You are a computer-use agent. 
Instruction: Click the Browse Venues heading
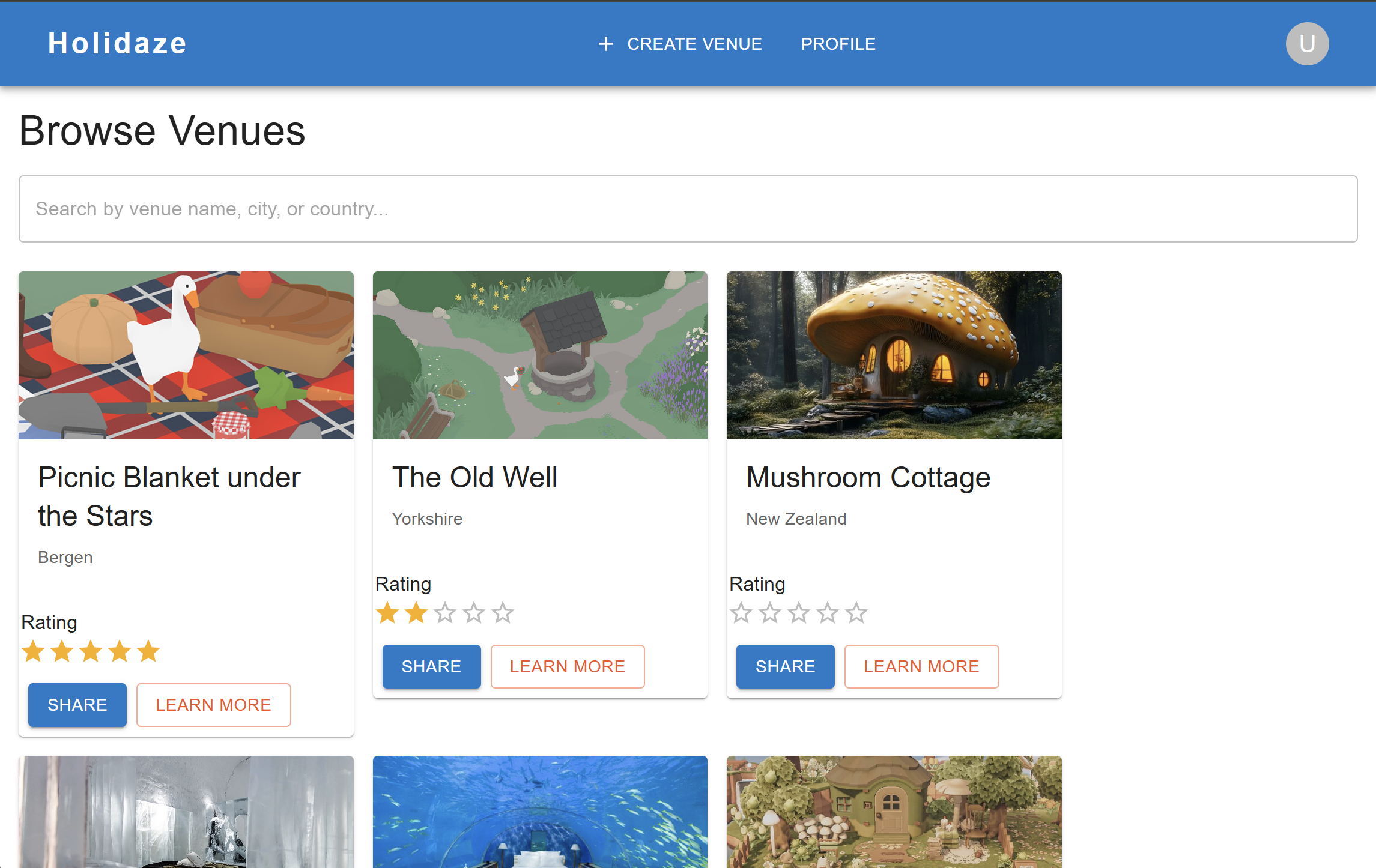click(163, 131)
